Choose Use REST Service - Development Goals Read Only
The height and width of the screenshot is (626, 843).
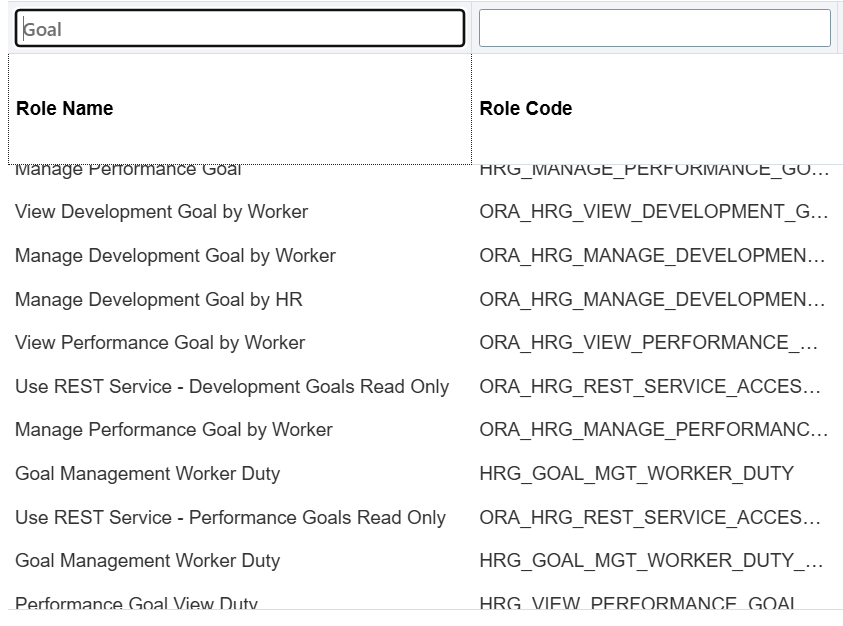[x=232, y=386]
